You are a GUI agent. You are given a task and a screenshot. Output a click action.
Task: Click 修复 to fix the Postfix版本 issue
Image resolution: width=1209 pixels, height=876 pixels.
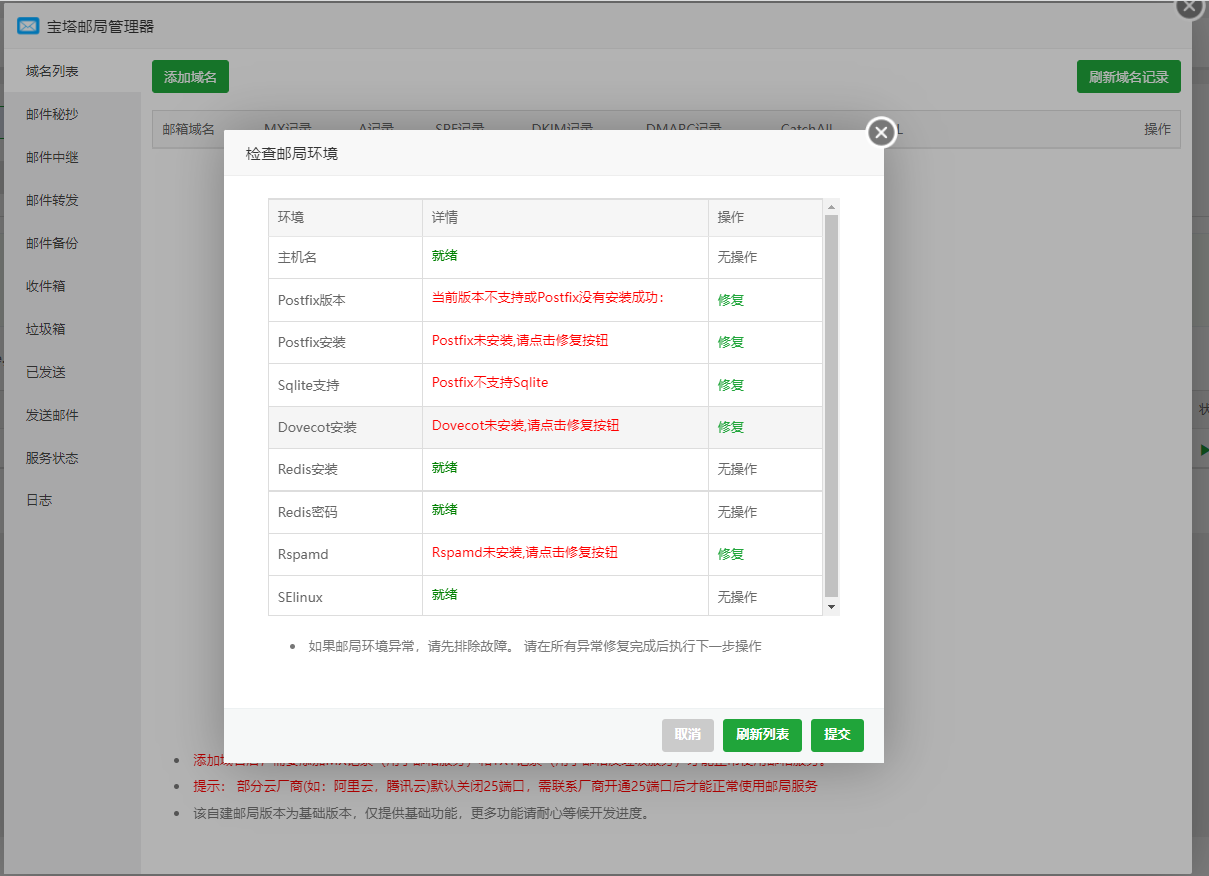coord(731,298)
